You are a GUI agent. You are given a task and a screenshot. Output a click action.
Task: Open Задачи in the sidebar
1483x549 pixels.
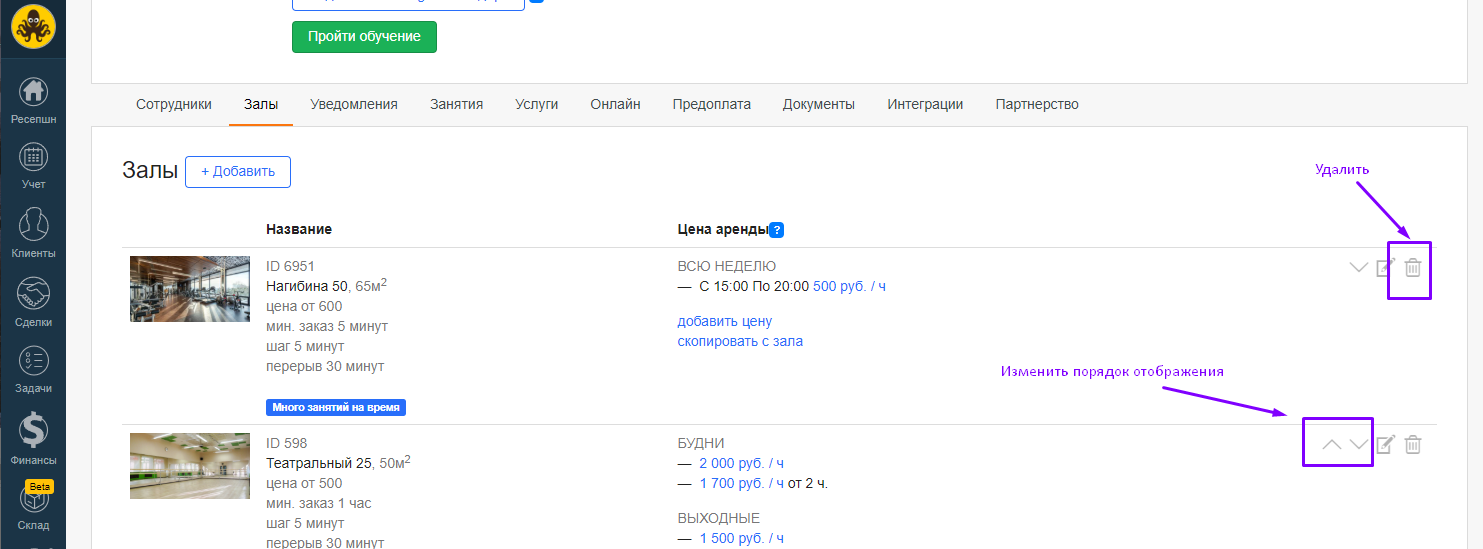pos(33,369)
